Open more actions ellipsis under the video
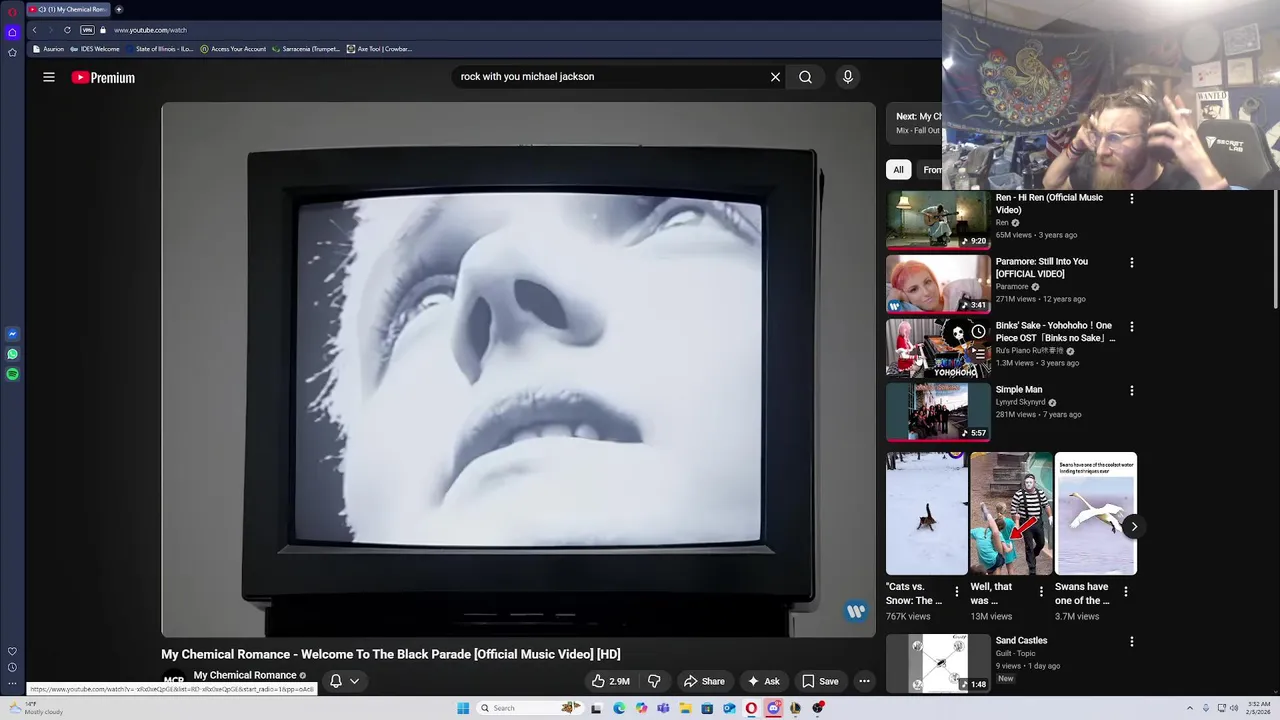 point(864,681)
